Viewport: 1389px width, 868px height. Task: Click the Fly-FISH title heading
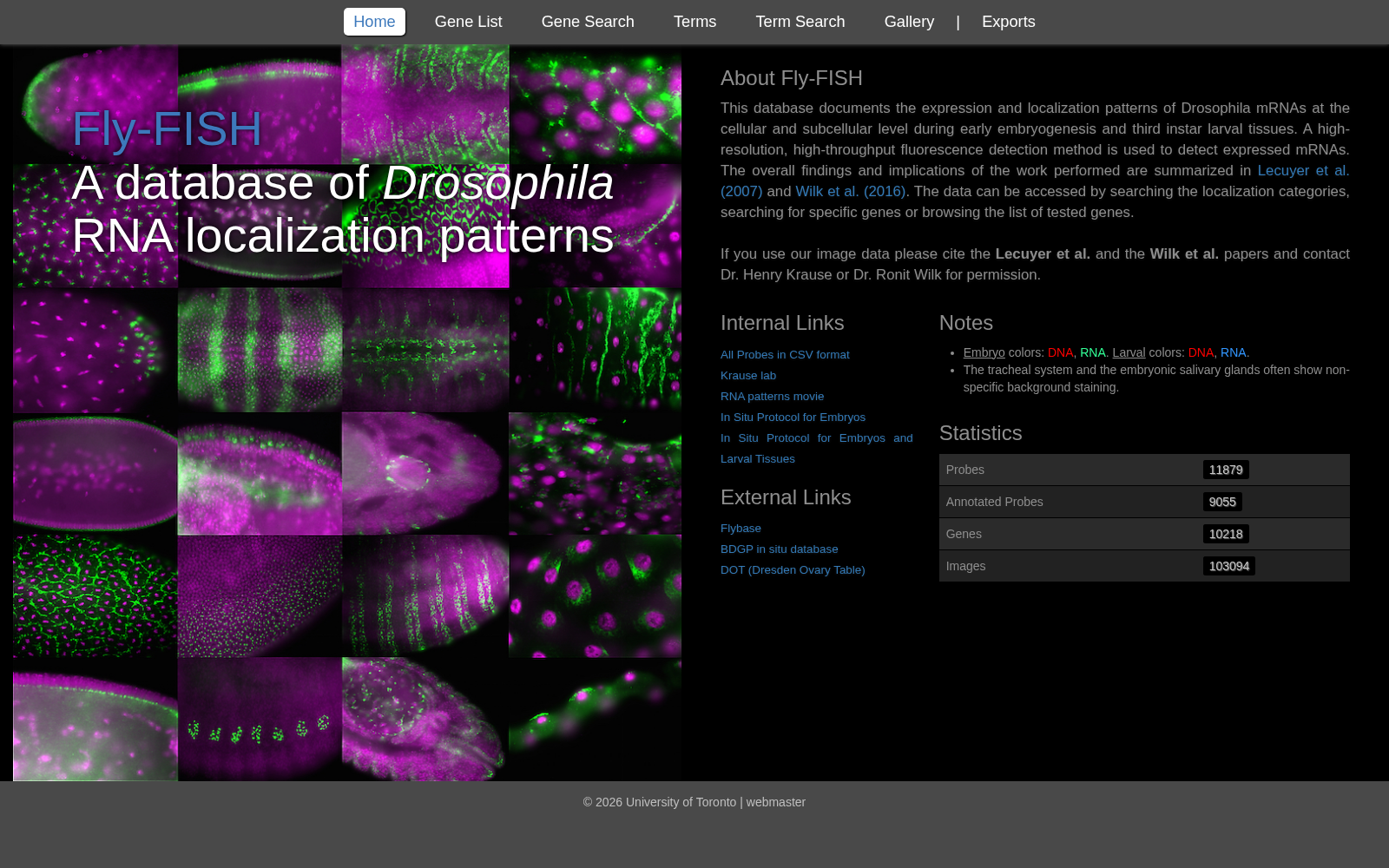click(x=167, y=129)
